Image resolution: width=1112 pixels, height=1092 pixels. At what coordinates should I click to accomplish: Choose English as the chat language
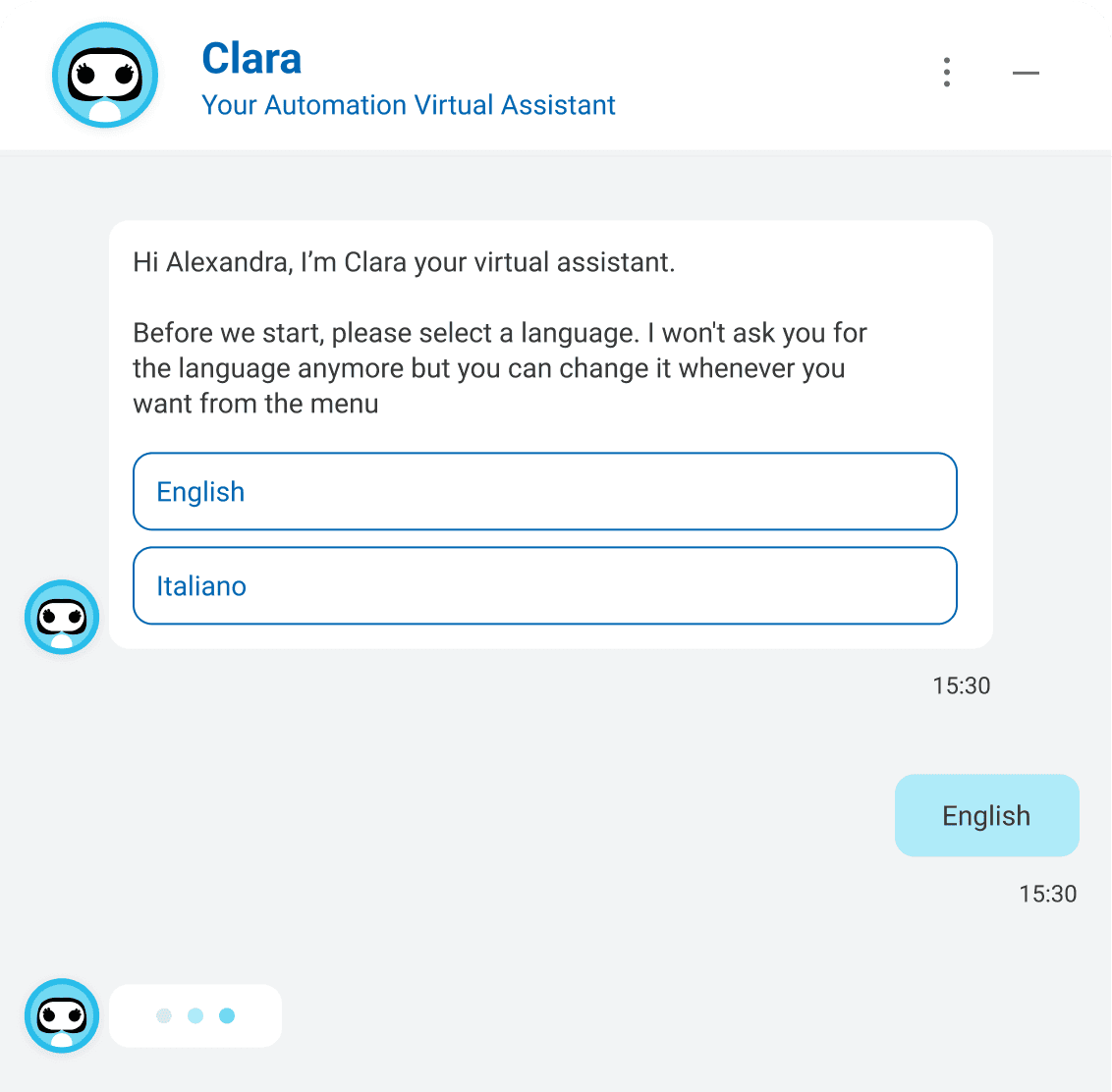click(x=545, y=491)
